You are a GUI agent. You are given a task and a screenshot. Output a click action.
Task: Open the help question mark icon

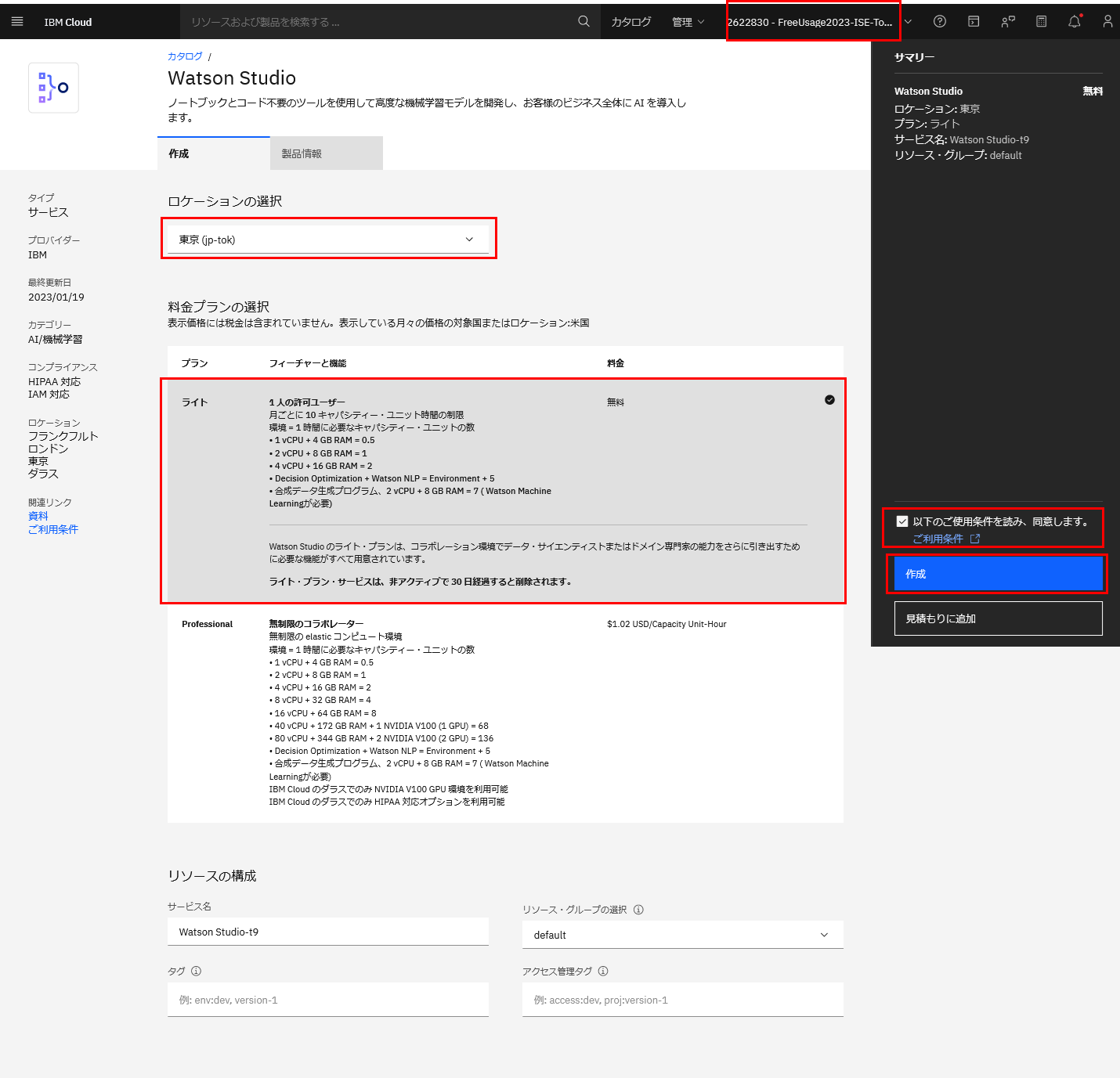pyautogui.click(x=939, y=21)
